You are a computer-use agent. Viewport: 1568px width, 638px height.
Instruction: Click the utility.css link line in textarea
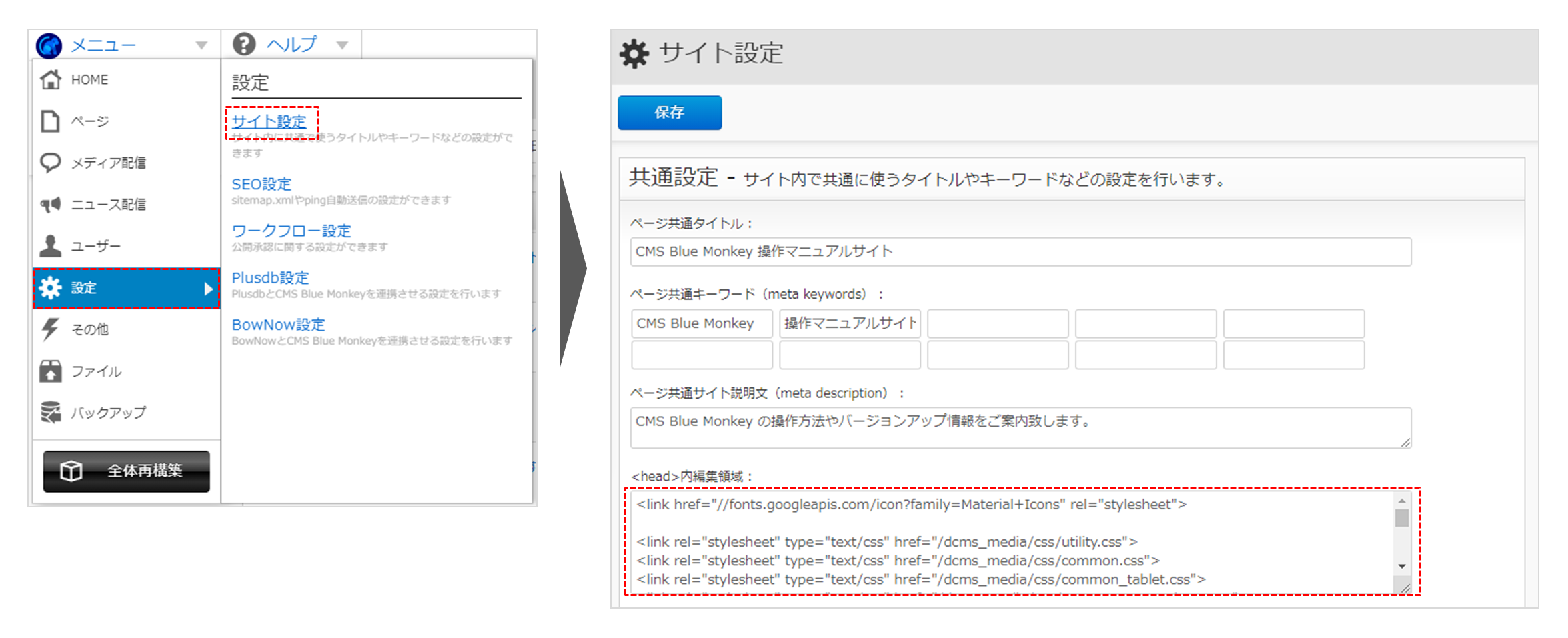click(x=887, y=542)
